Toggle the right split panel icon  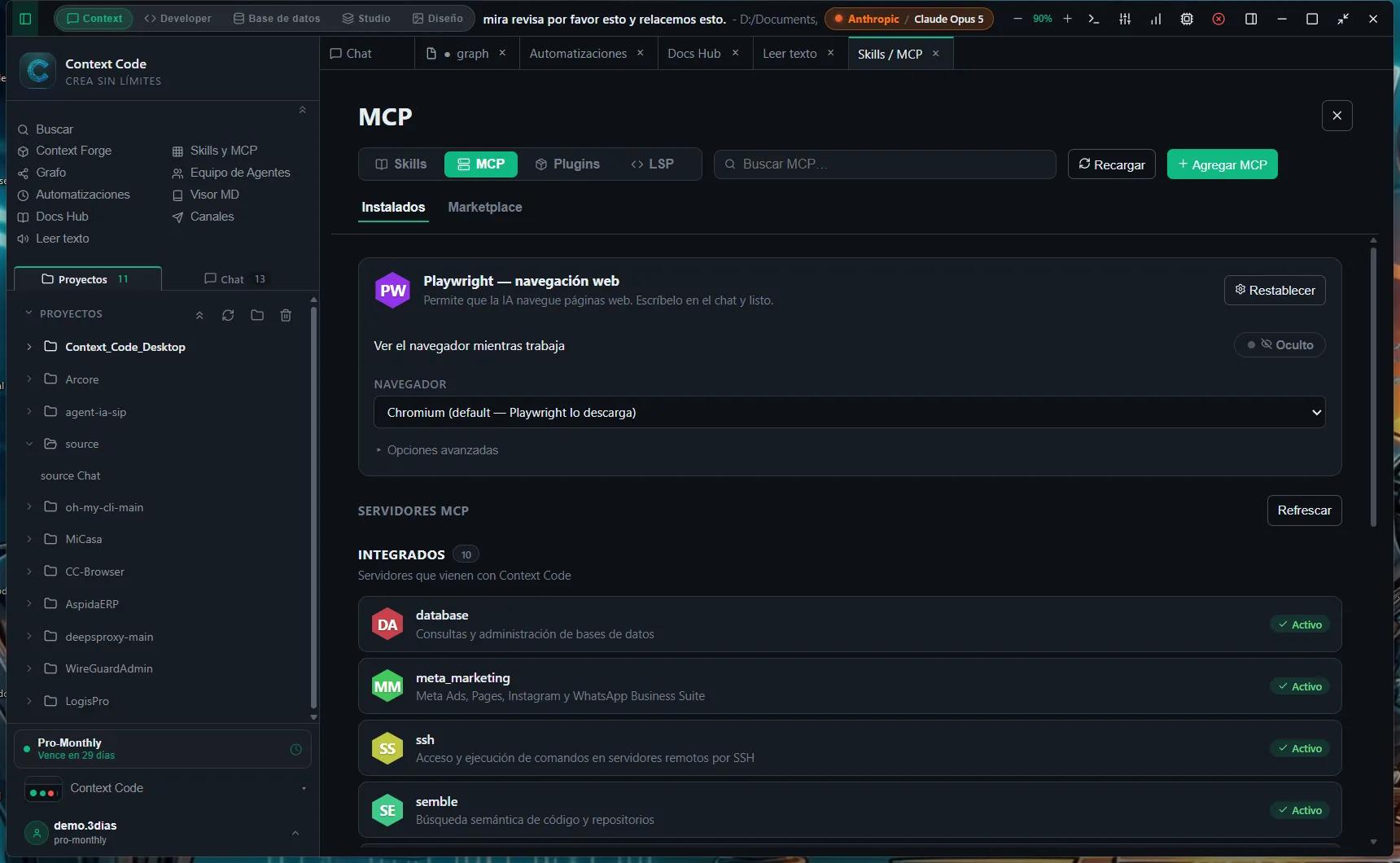coord(1251,19)
